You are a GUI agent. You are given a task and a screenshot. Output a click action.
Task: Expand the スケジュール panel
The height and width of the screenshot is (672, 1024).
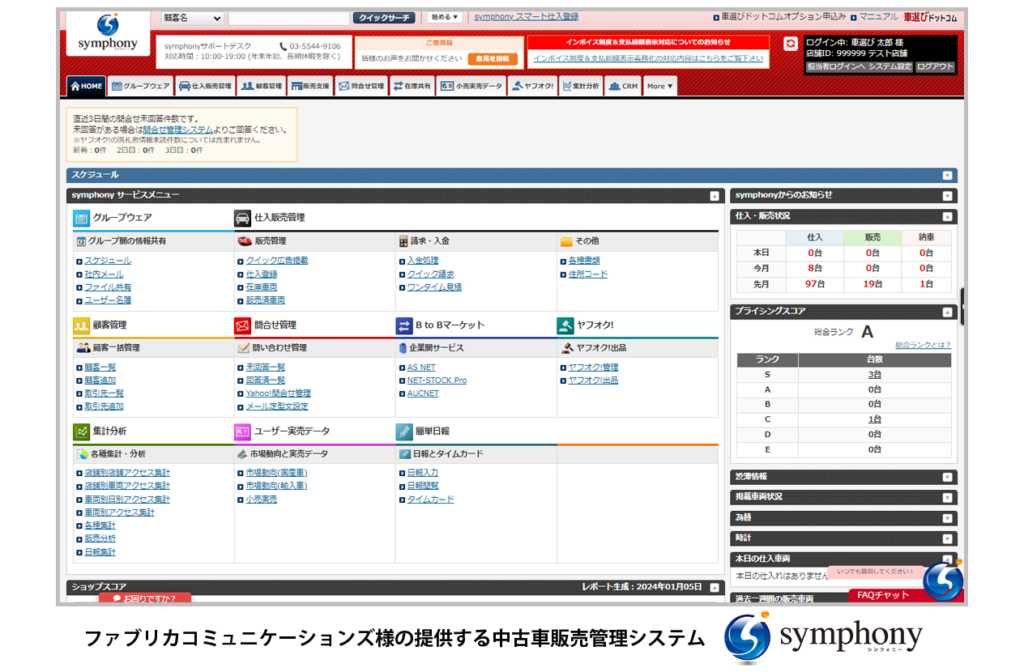(x=947, y=176)
